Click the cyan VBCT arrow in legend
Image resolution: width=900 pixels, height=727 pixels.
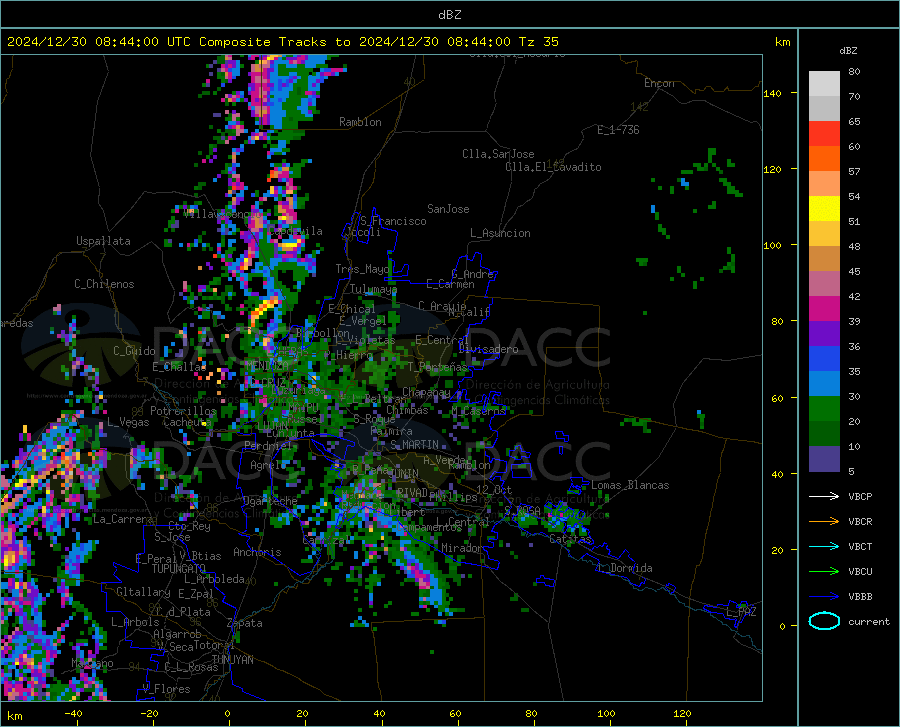pyautogui.click(x=824, y=546)
